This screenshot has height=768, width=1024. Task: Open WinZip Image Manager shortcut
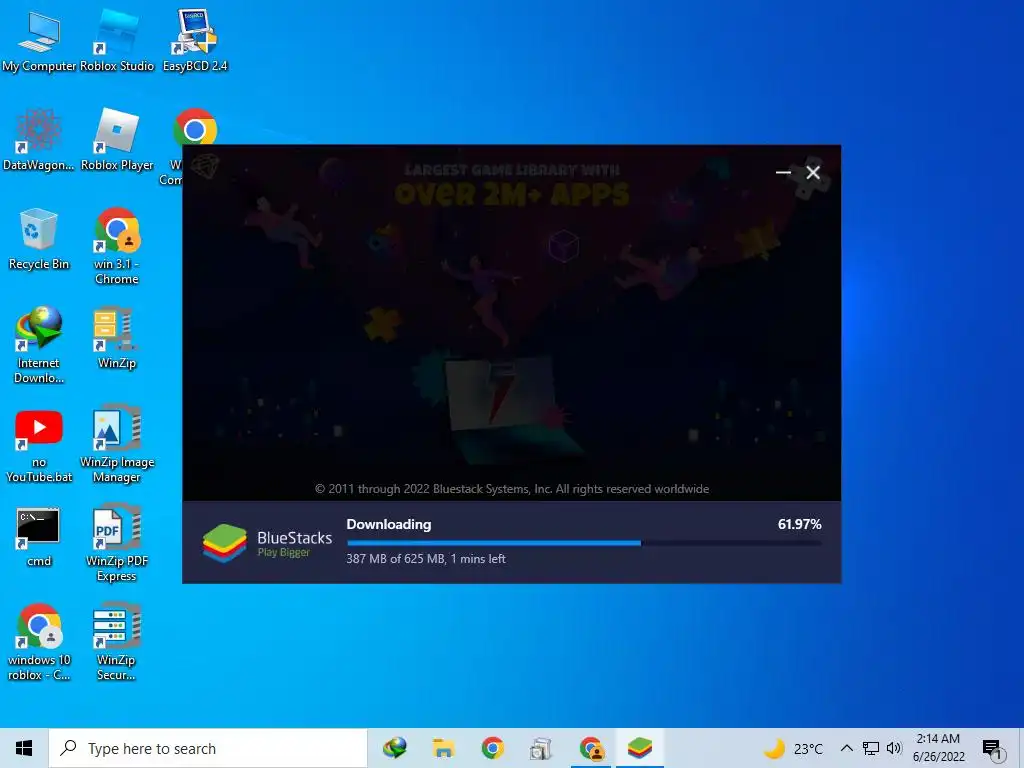117,445
